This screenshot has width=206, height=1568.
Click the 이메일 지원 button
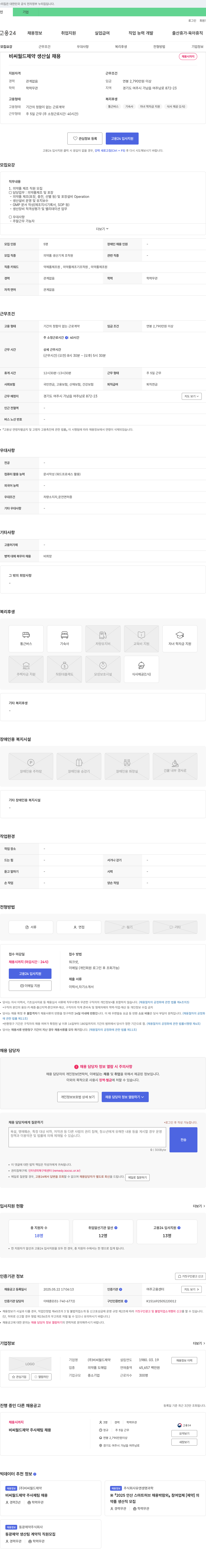[x=30, y=985]
